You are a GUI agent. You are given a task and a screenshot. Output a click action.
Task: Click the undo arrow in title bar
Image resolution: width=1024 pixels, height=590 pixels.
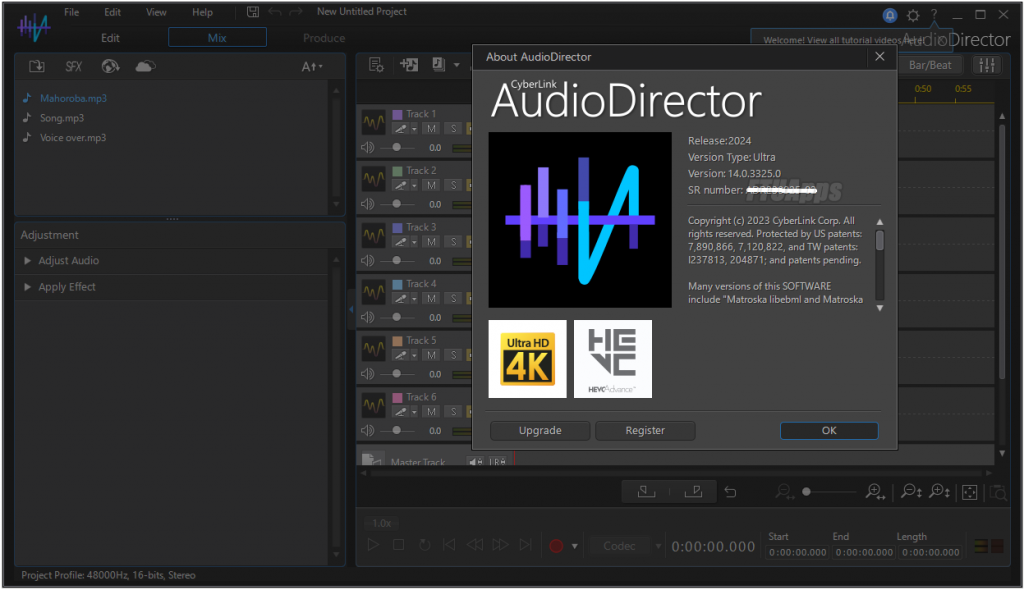point(275,12)
